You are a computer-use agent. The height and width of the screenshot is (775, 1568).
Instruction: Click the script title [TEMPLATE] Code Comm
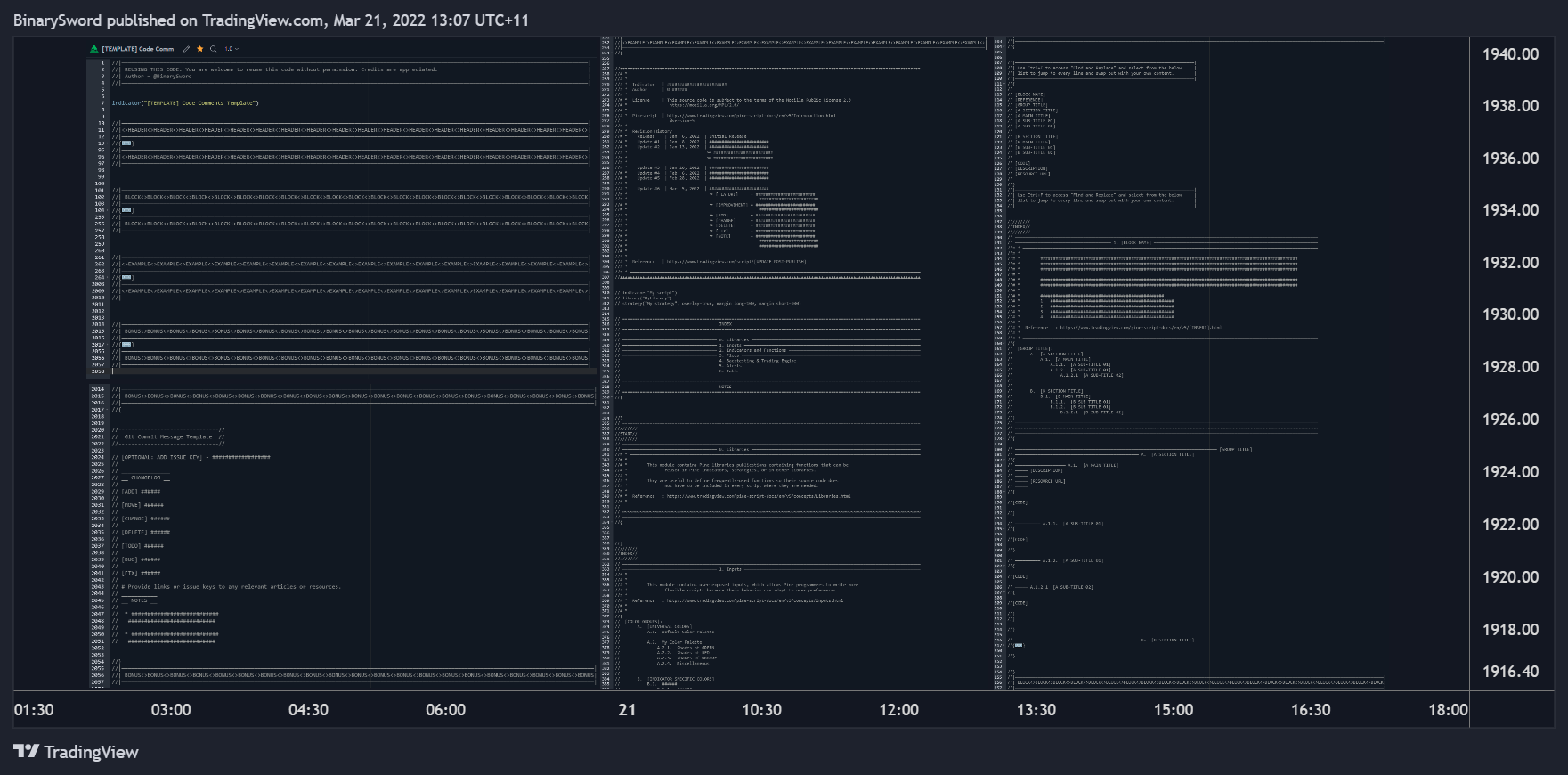pyautogui.click(x=138, y=49)
